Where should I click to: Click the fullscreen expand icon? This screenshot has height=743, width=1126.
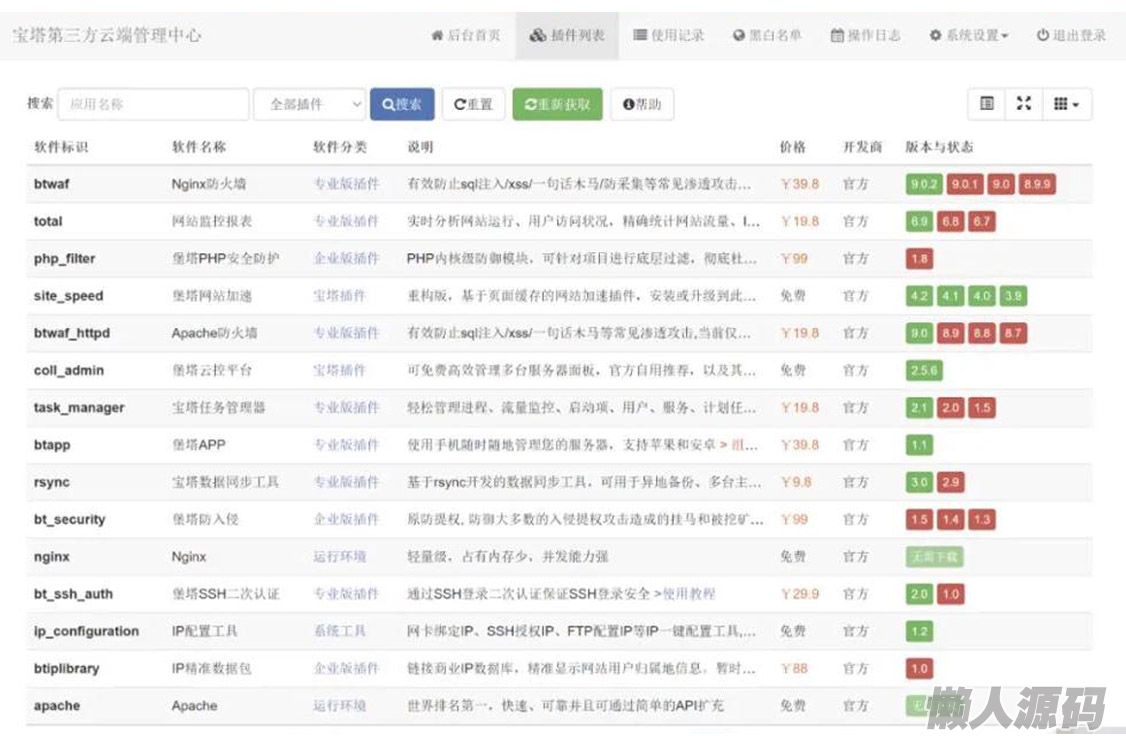click(x=1023, y=104)
